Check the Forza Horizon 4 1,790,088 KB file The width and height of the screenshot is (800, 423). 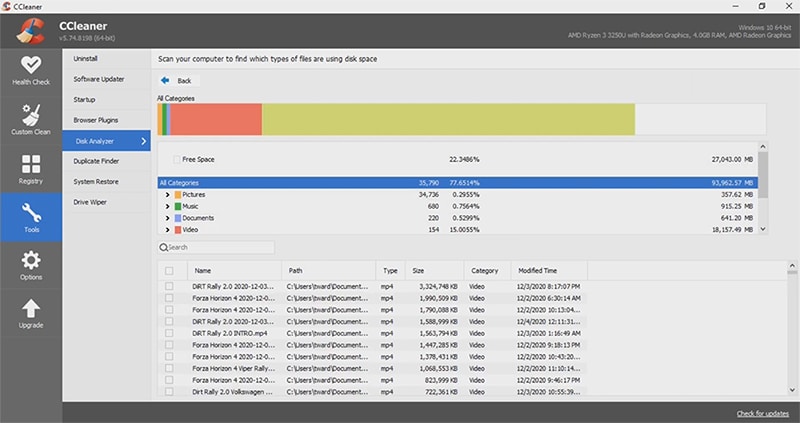coord(169,310)
